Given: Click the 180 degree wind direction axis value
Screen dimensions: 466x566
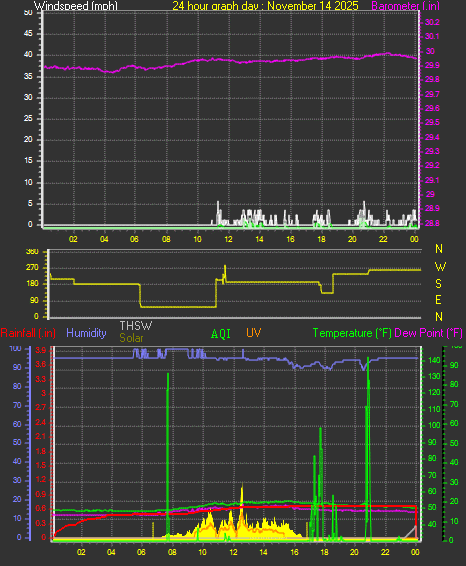Looking at the screenshot, I should 32,284.
